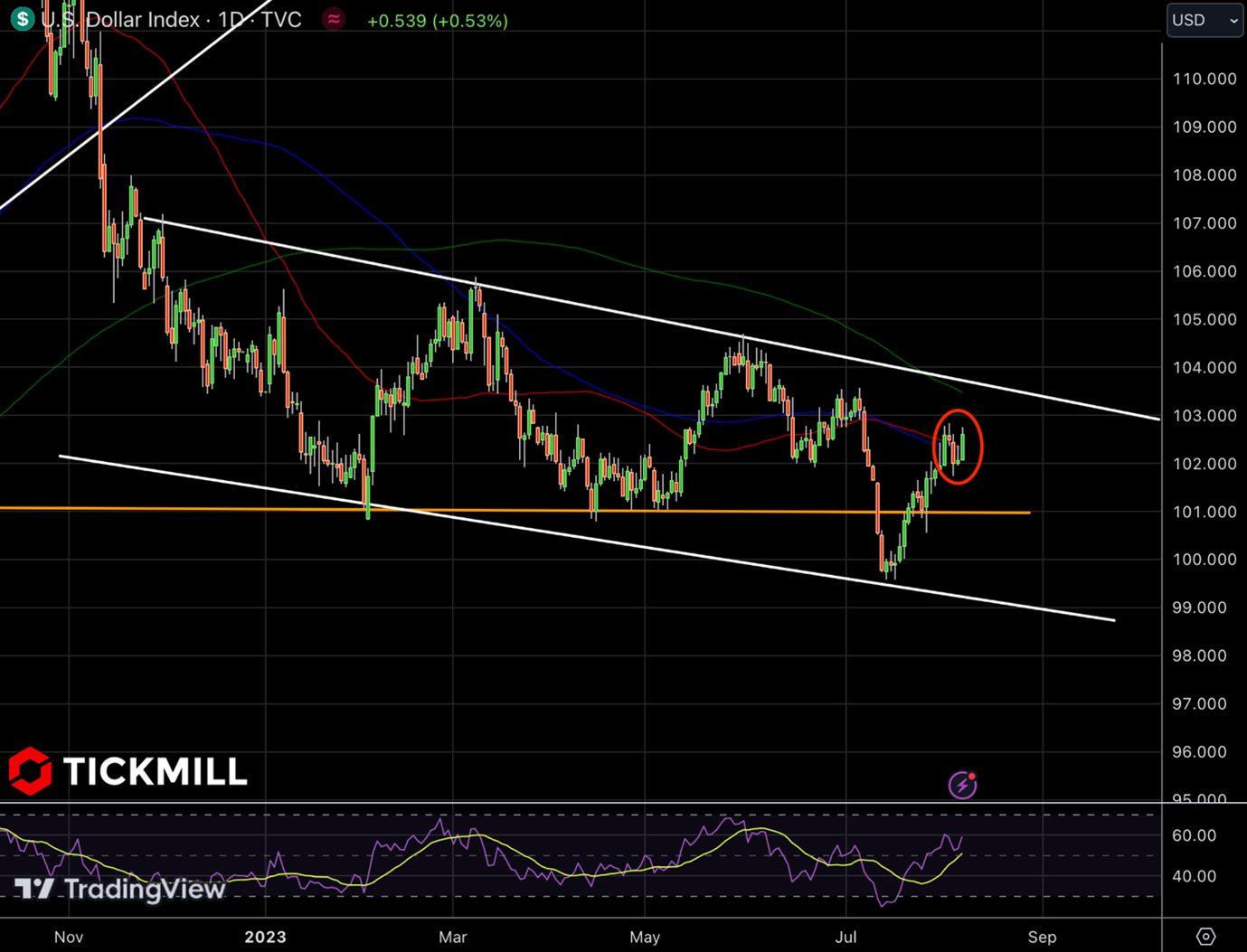This screenshot has width=1247, height=952.
Task: Click the 2023 time axis label
Action: [265, 938]
